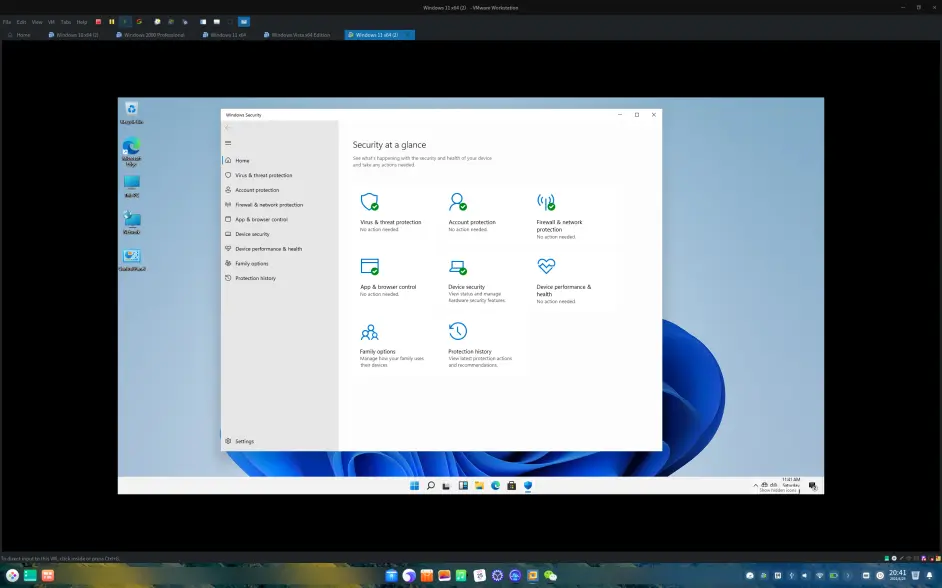Toggle the hamburger navigation menu in Windows Security
Viewport: 942px width, 588px height.
[228, 143]
